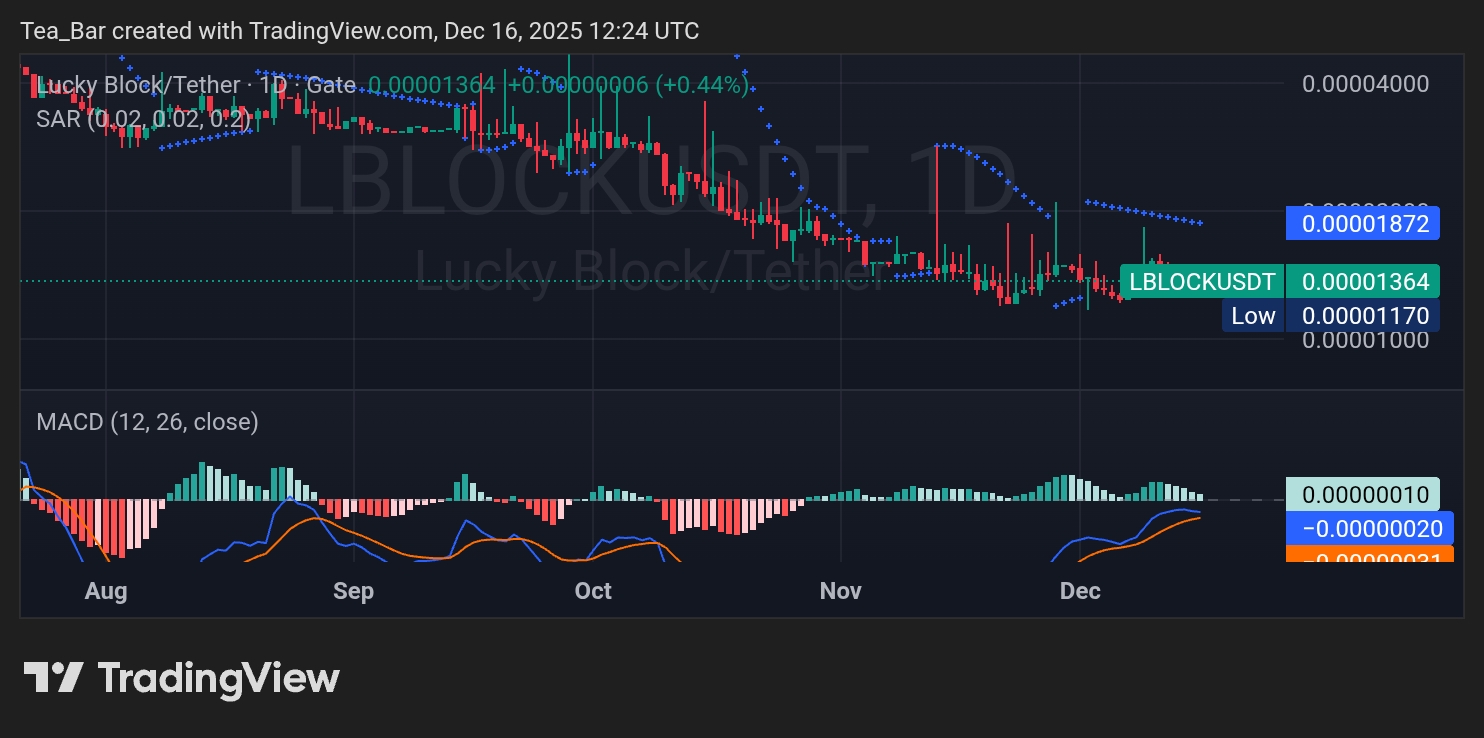Click the orange MACD signal value label
1484x738 pixels.
point(1369,554)
